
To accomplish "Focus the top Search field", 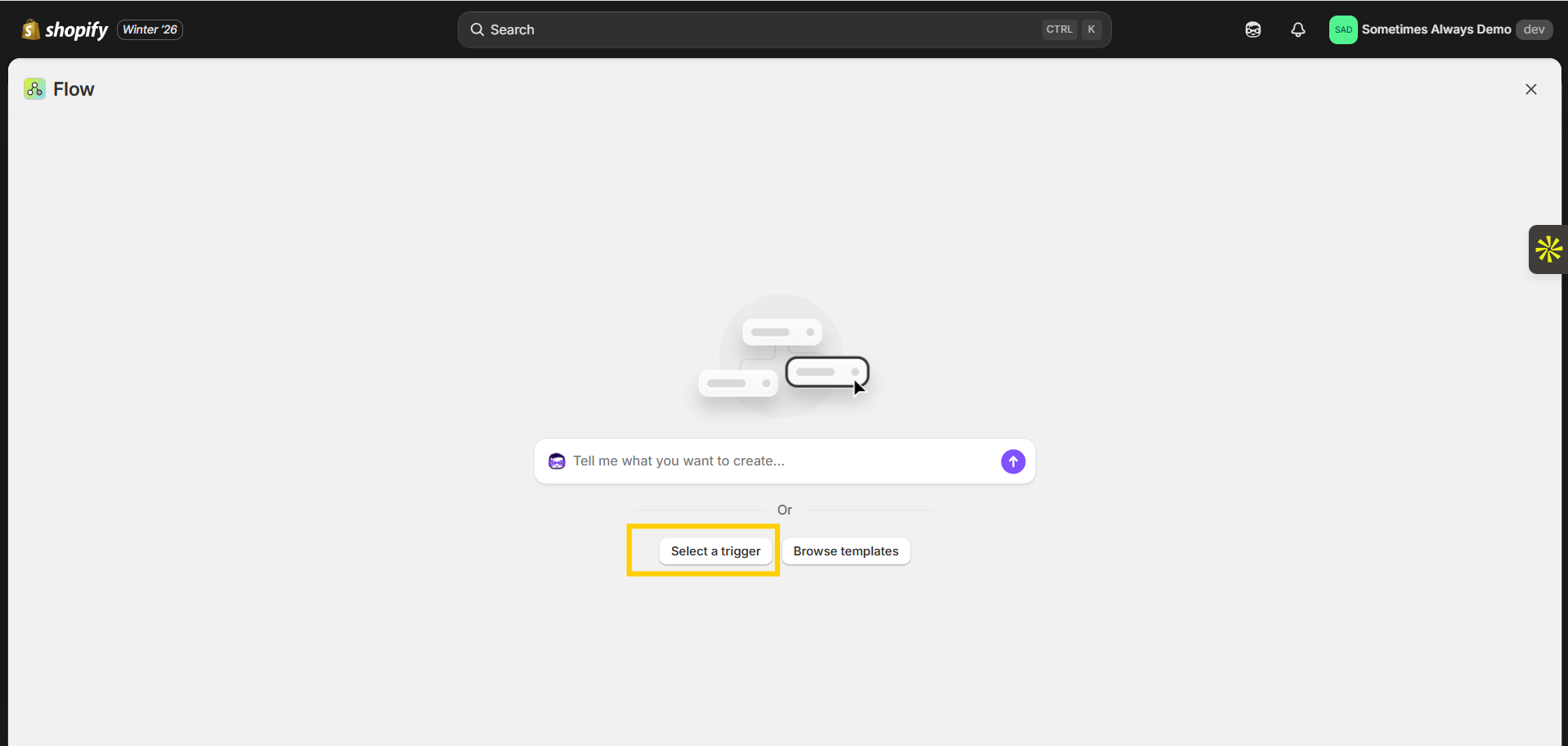I will pos(760,29).
